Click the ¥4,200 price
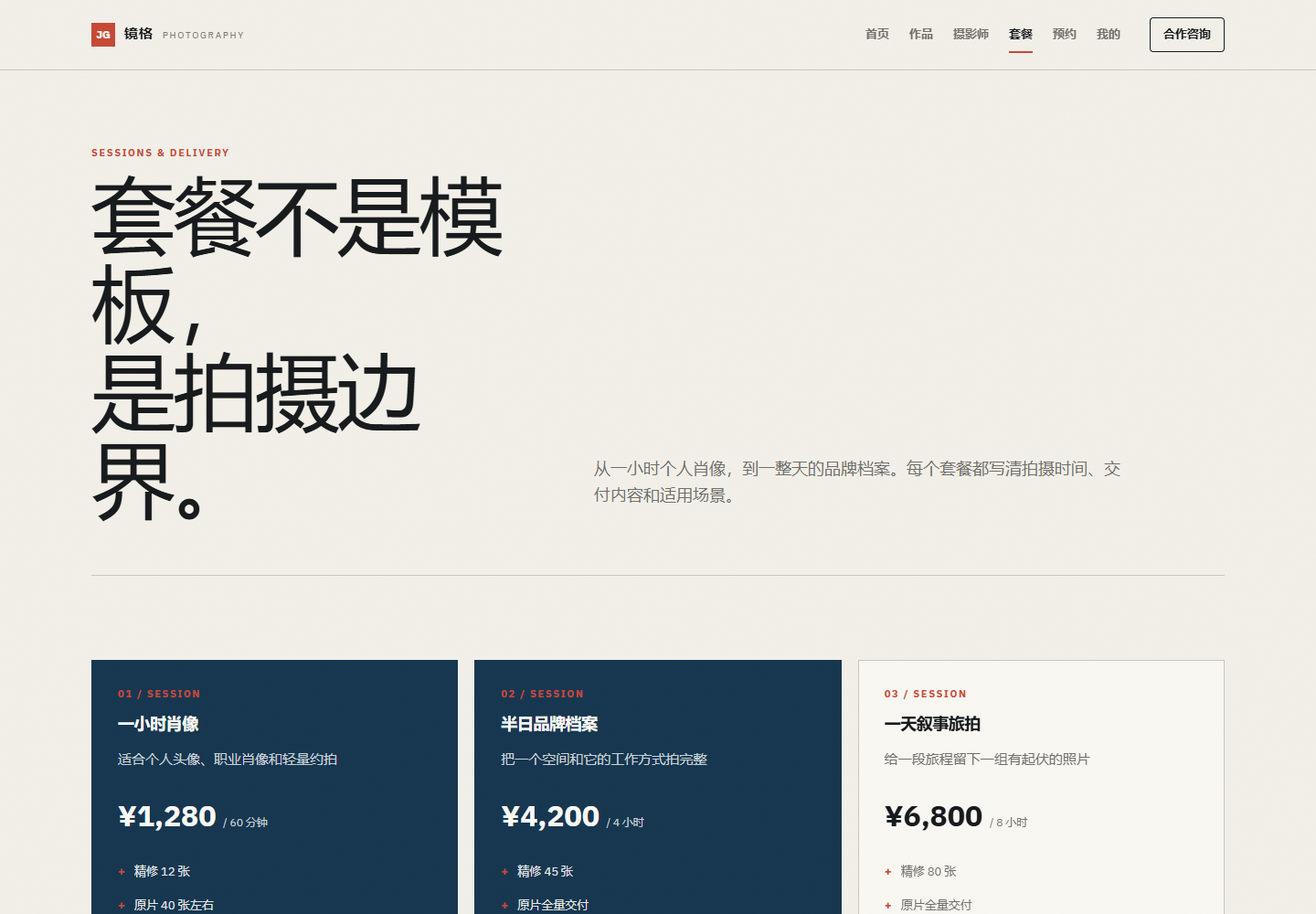 tap(550, 816)
